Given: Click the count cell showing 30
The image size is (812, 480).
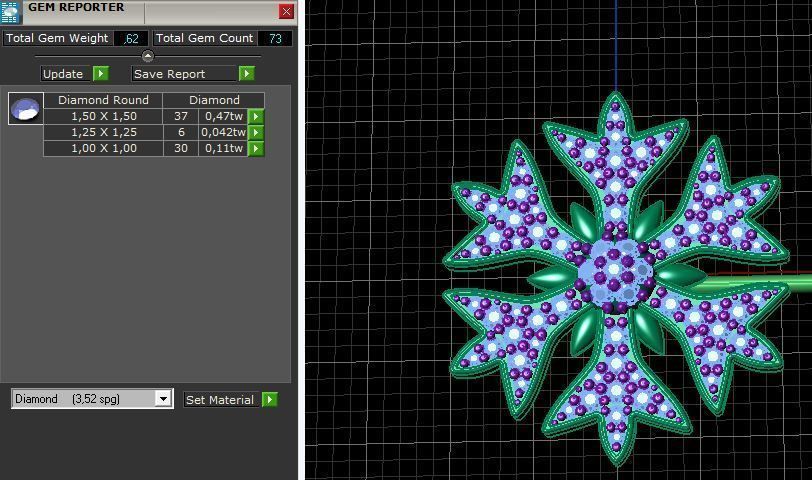Looking at the screenshot, I should pyautogui.click(x=181, y=149).
